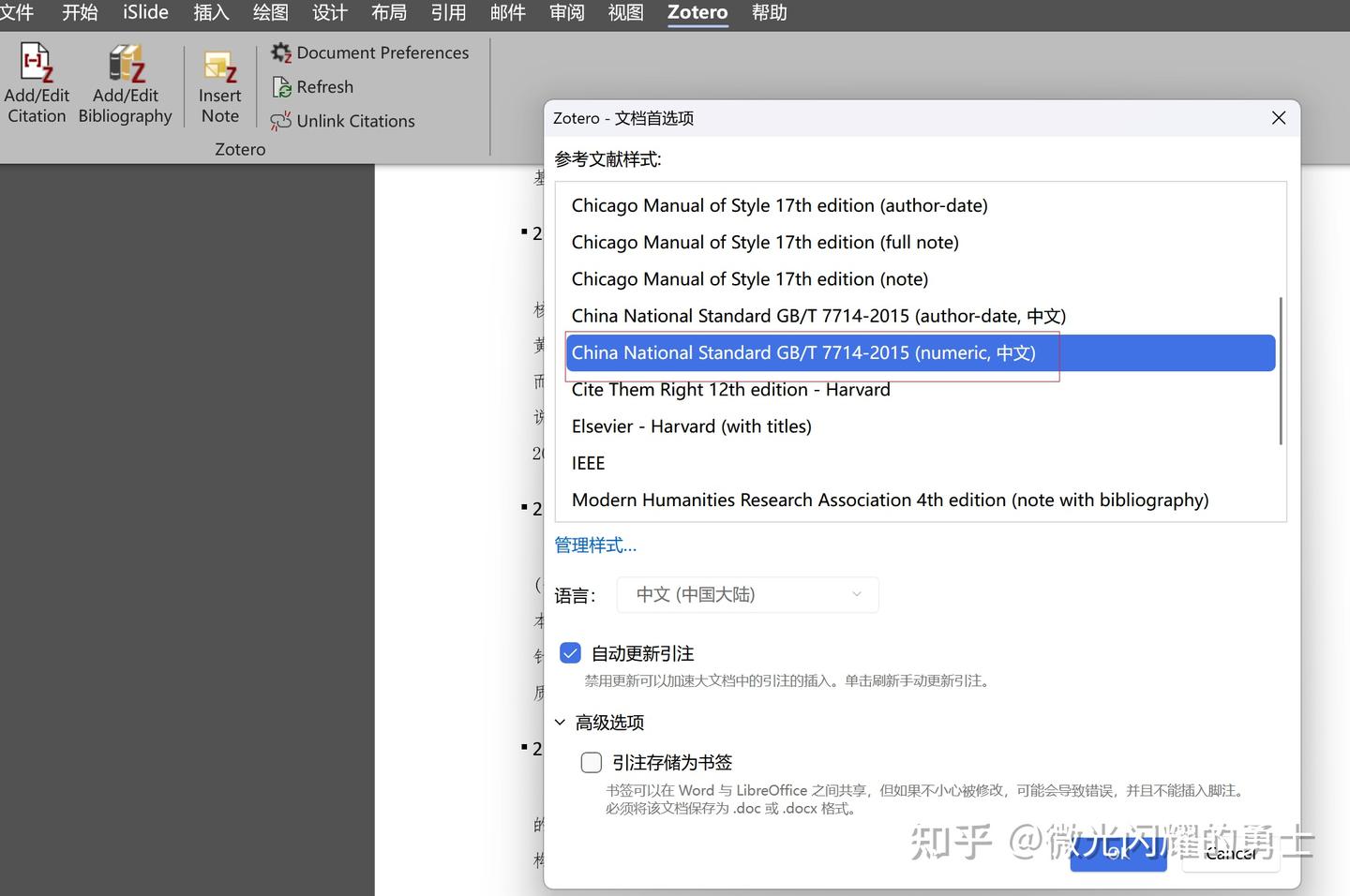The width and height of the screenshot is (1350, 896).
Task: Switch to the 引用 ribbon tab
Action: [x=448, y=13]
